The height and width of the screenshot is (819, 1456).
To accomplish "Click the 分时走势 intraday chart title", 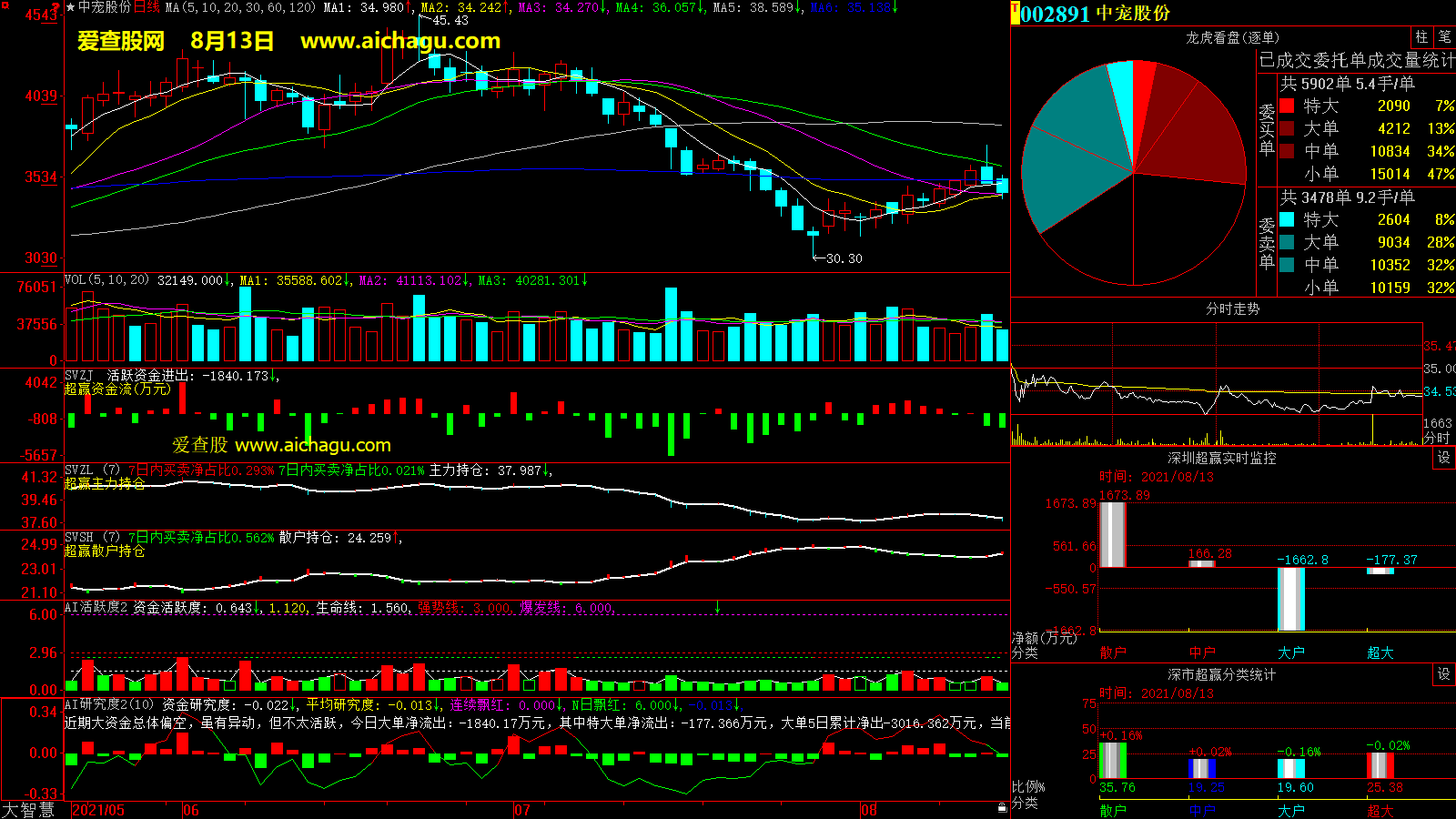I will pos(1232,309).
